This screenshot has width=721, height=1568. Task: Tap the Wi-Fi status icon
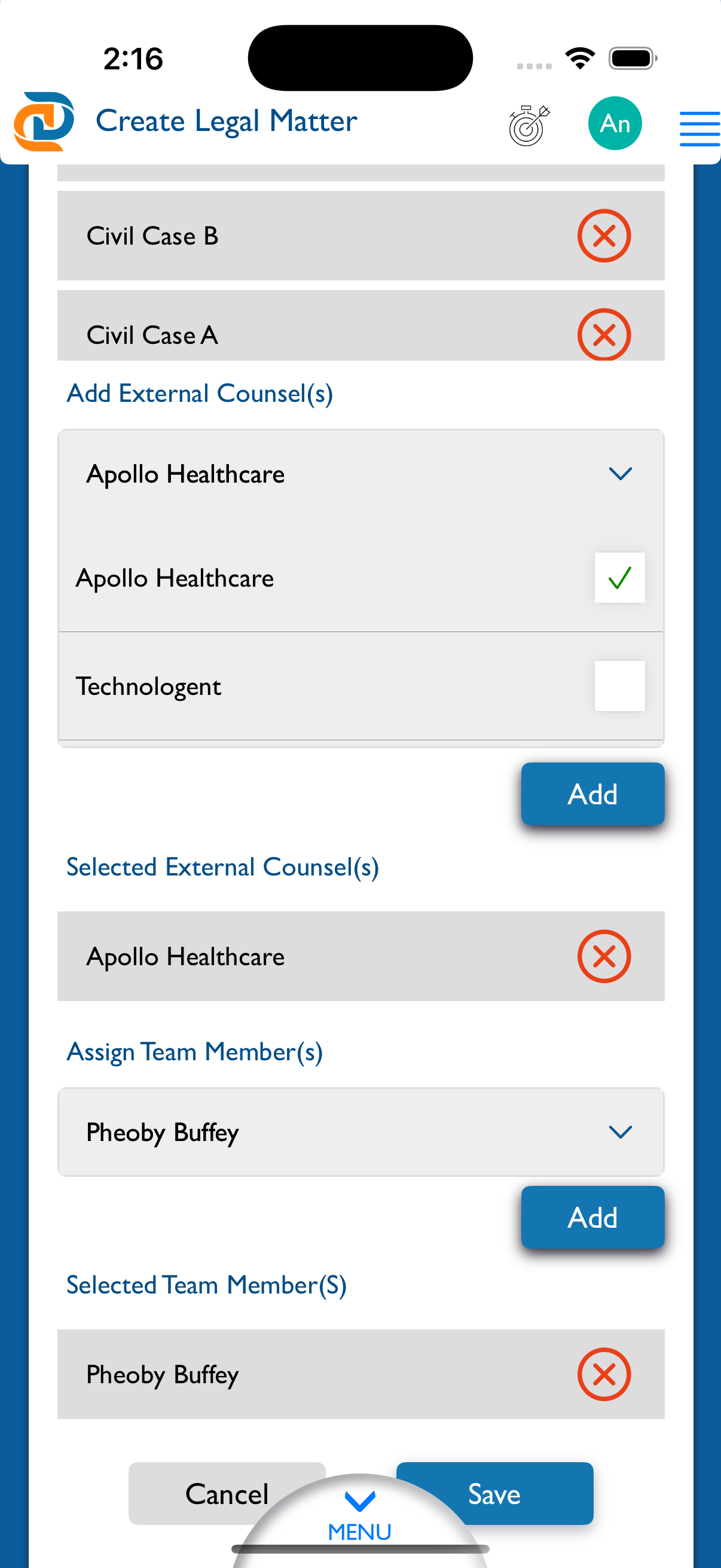click(x=580, y=59)
